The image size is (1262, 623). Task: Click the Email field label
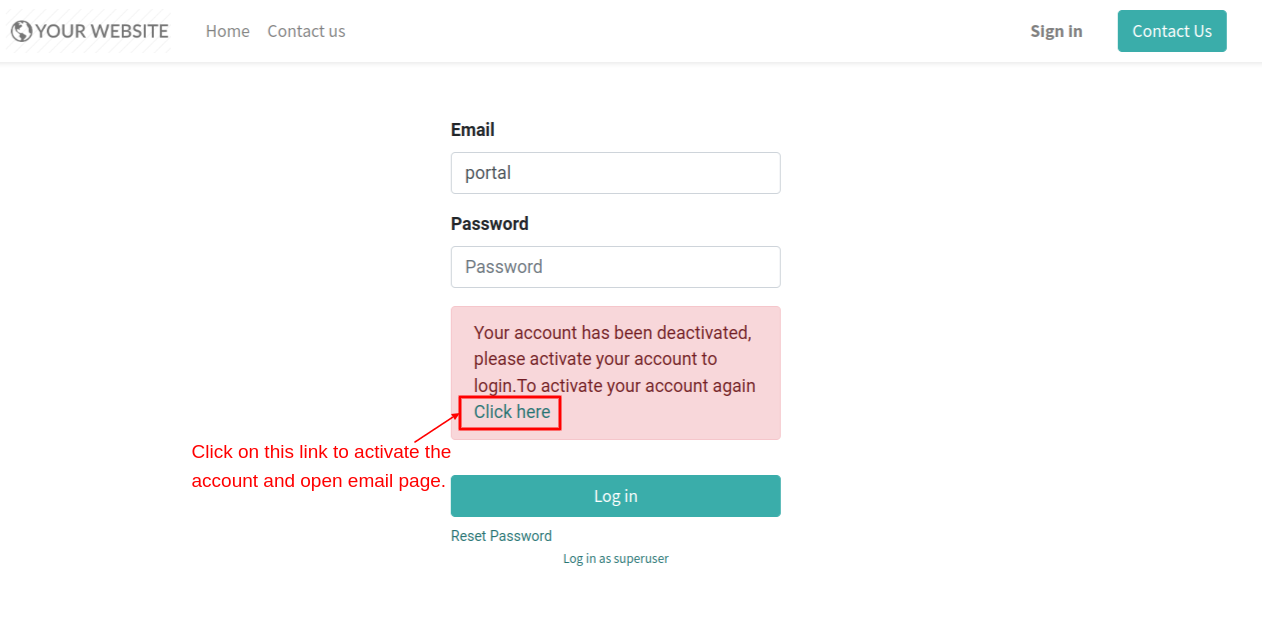[473, 130]
